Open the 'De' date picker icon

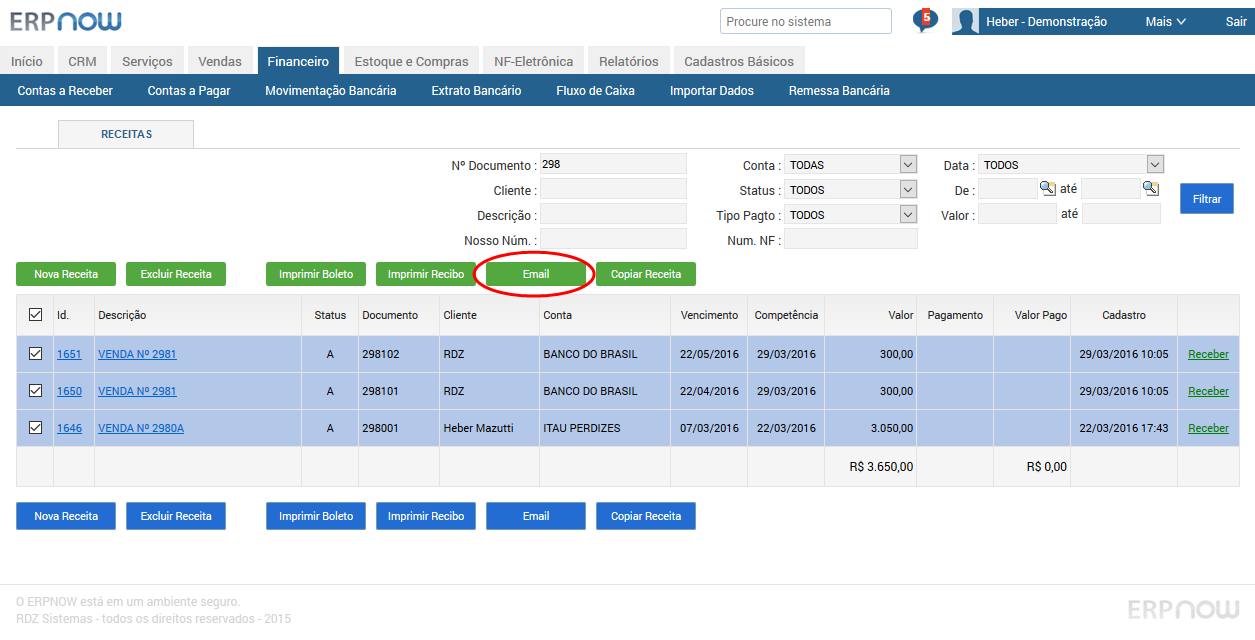1047,188
